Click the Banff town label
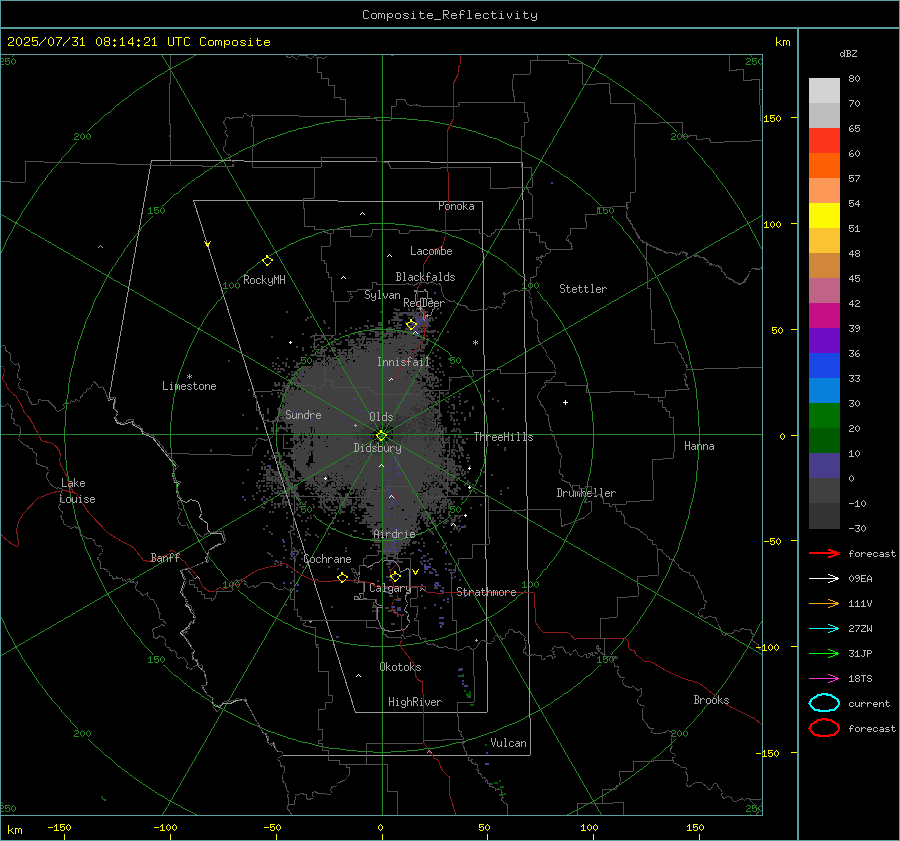 tap(165, 558)
